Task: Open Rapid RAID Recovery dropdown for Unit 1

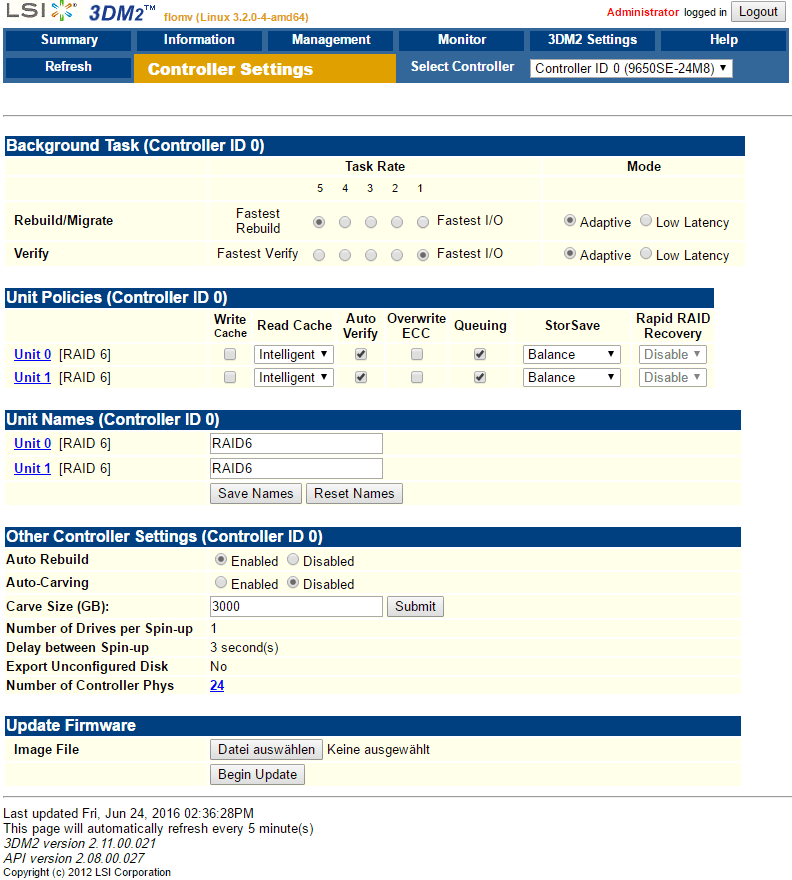Action: click(672, 378)
